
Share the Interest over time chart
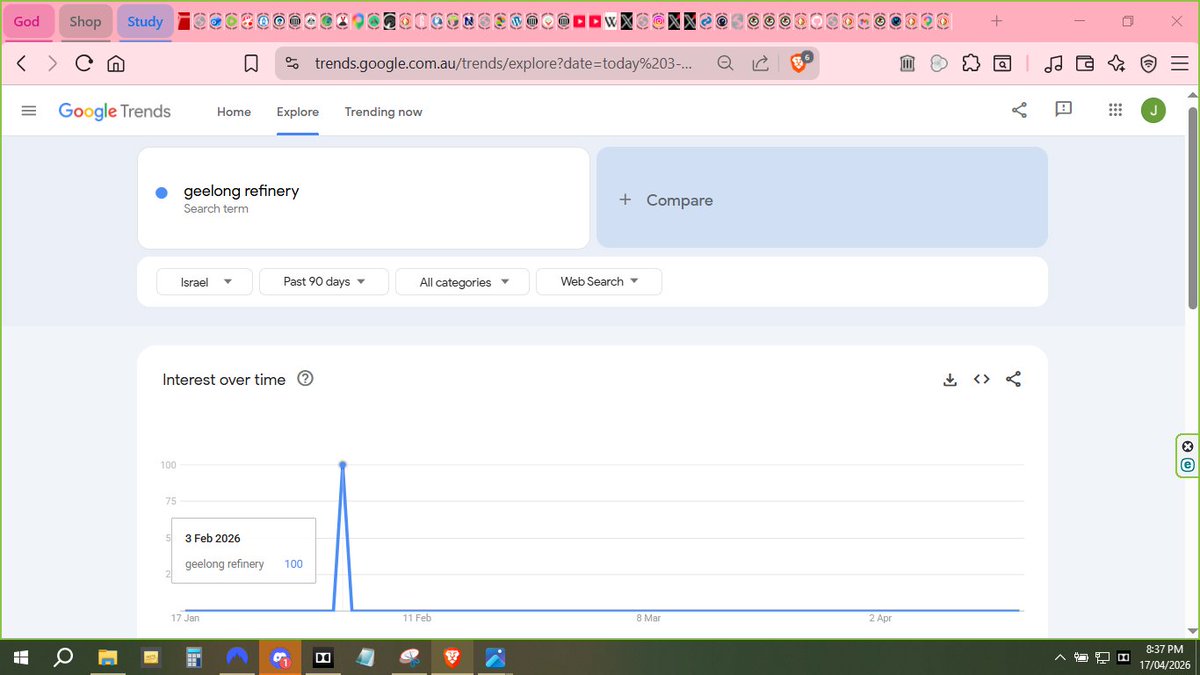coord(1013,379)
